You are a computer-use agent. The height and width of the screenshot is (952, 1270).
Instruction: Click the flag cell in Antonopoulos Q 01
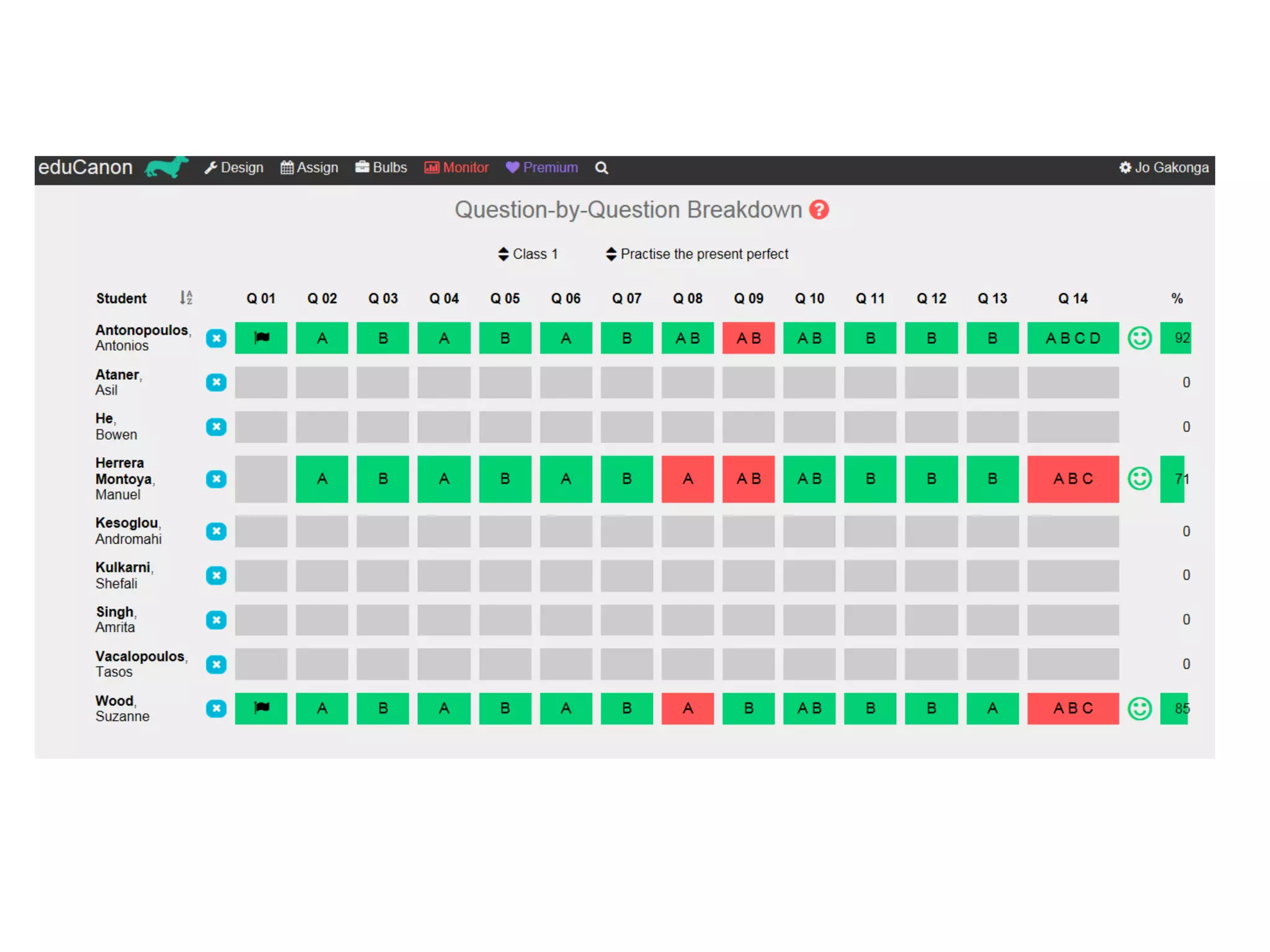click(261, 338)
